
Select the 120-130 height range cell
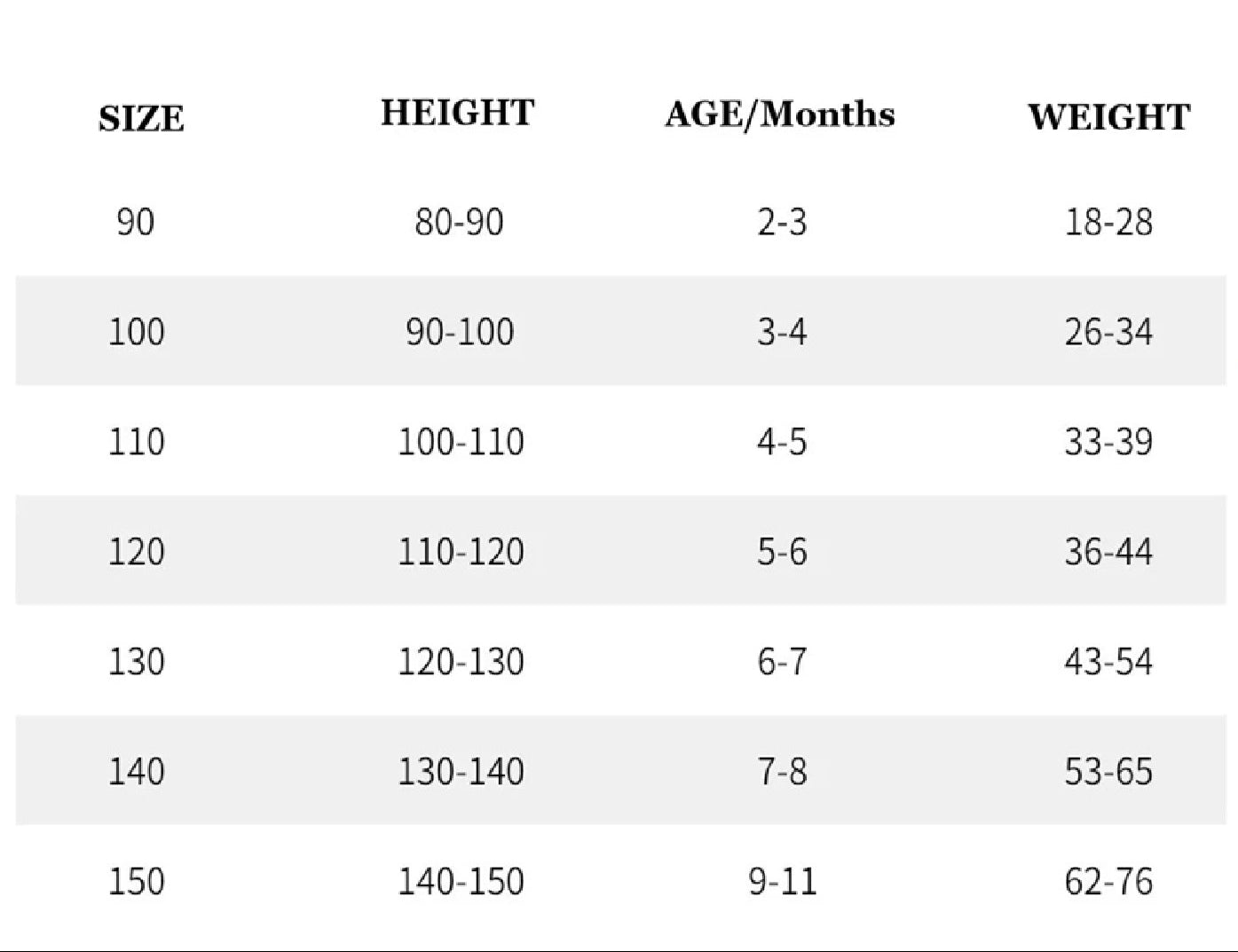click(461, 662)
